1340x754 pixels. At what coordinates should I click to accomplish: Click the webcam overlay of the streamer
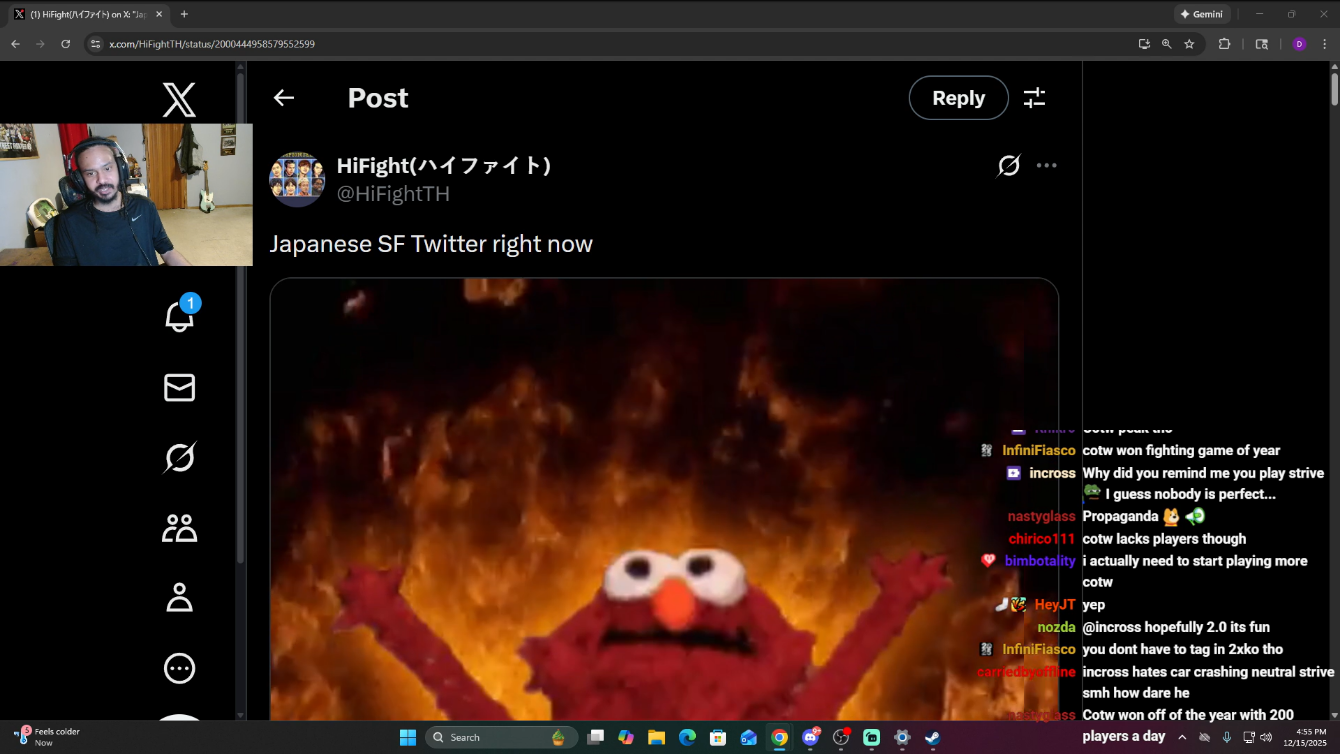[126, 194]
